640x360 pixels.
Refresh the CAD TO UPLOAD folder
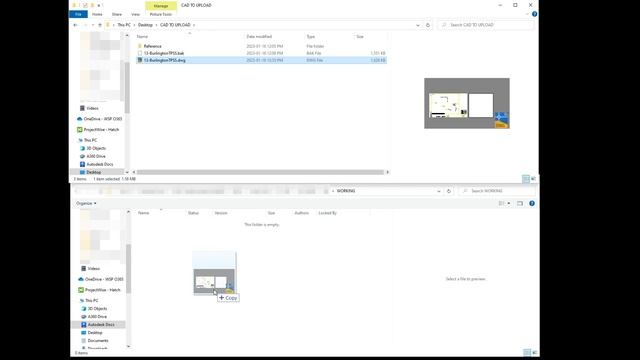click(x=428, y=25)
